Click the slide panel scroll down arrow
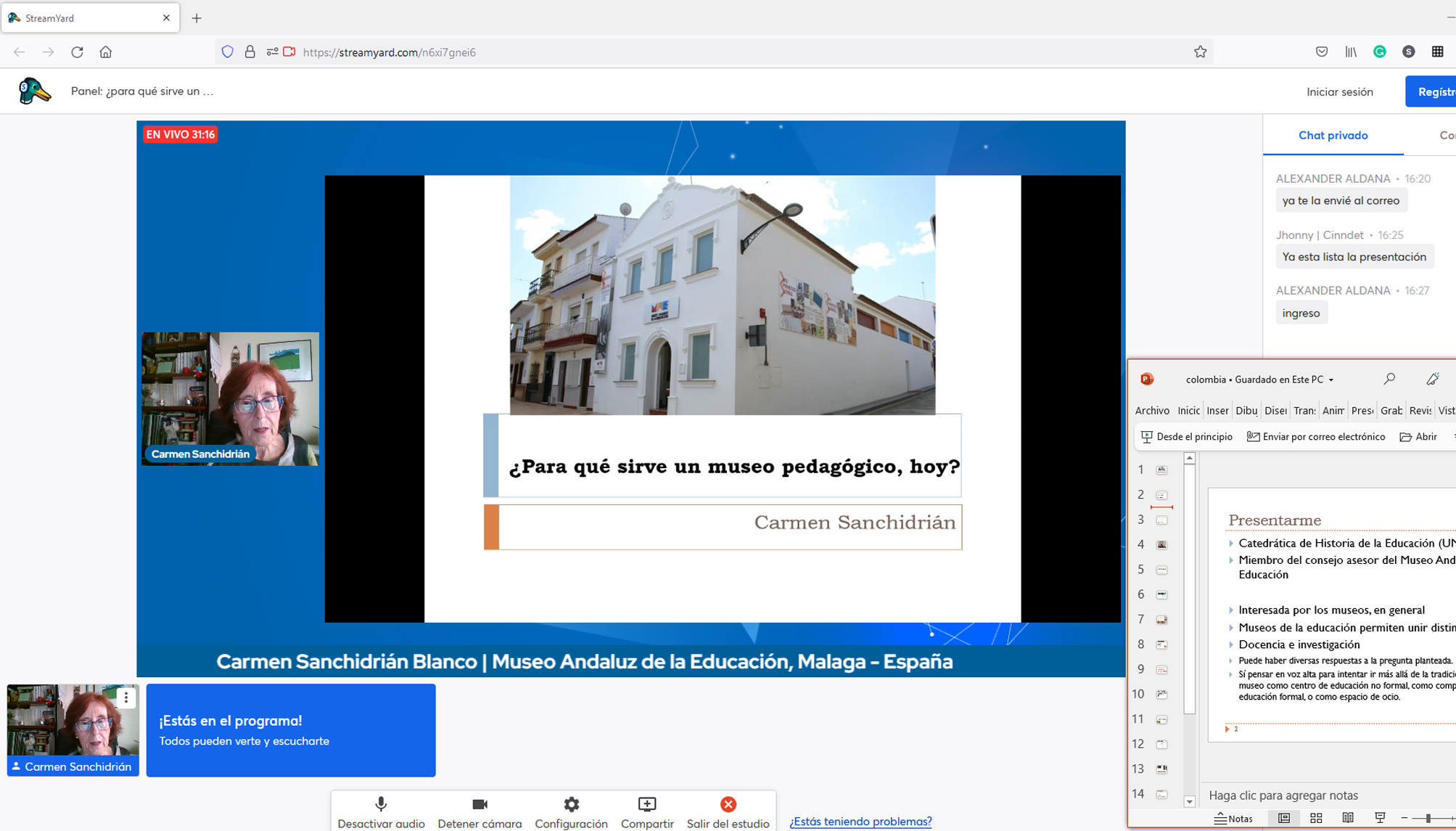This screenshot has height=831, width=1456. (x=1189, y=801)
